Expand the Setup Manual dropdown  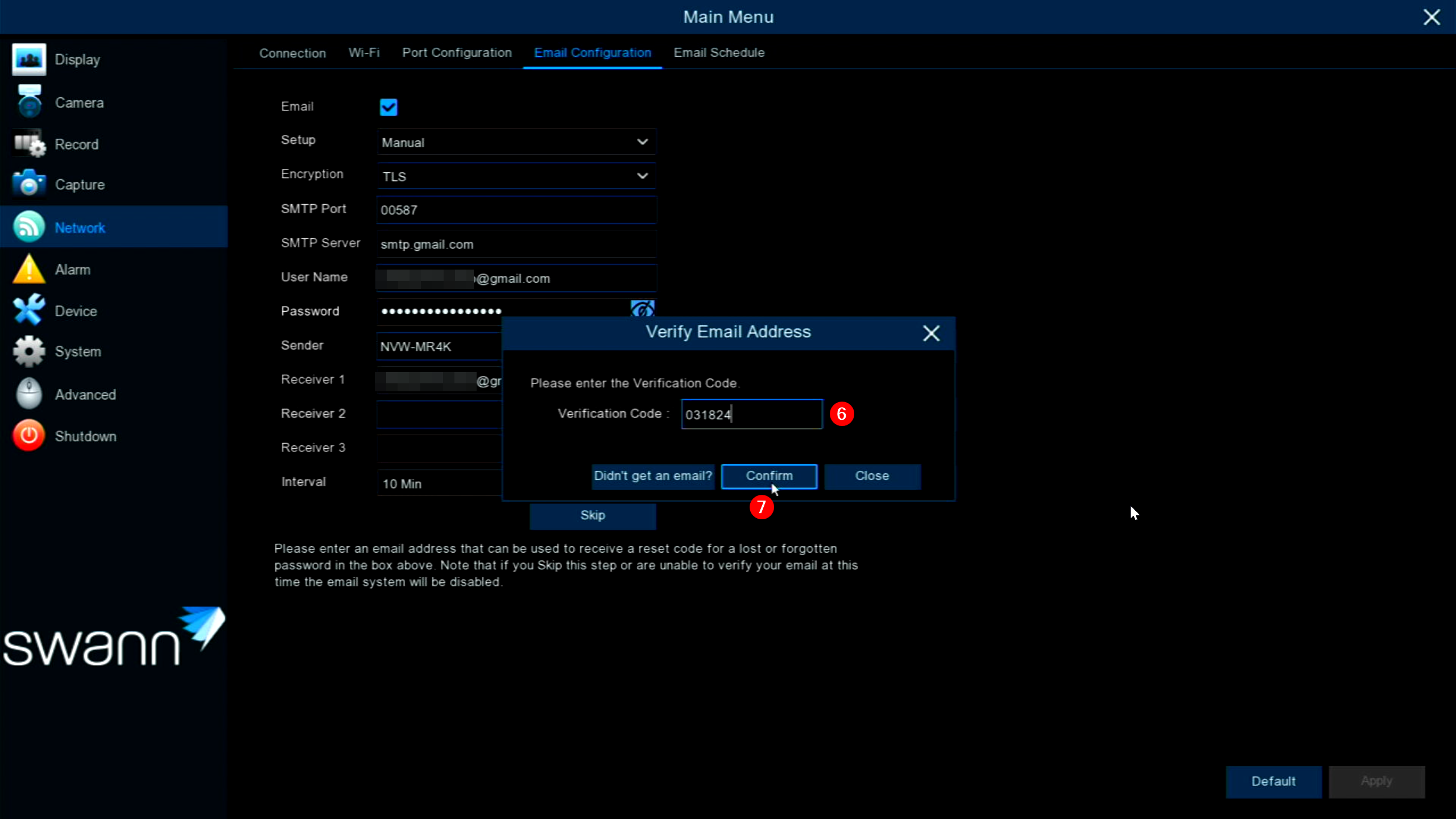click(x=516, y=142)
